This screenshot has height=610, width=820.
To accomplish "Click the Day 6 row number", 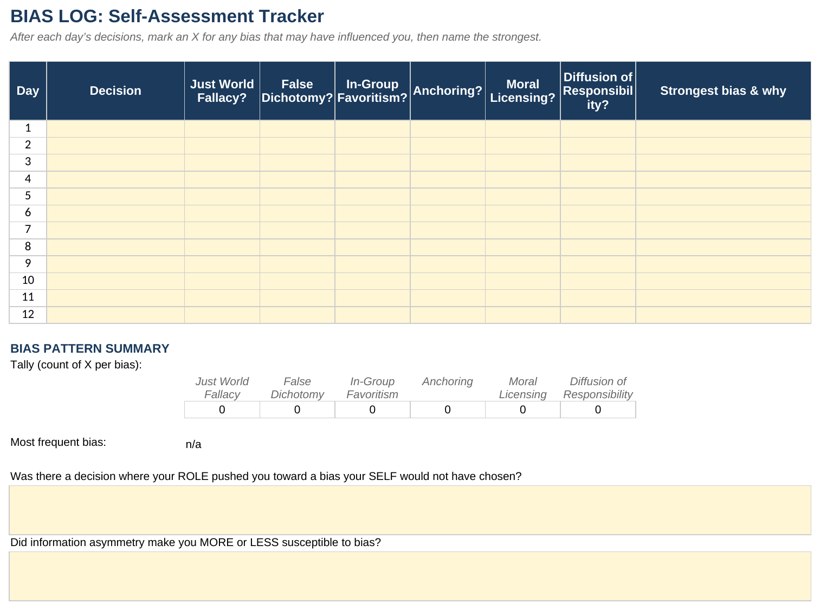I will (x=28, y=213).
